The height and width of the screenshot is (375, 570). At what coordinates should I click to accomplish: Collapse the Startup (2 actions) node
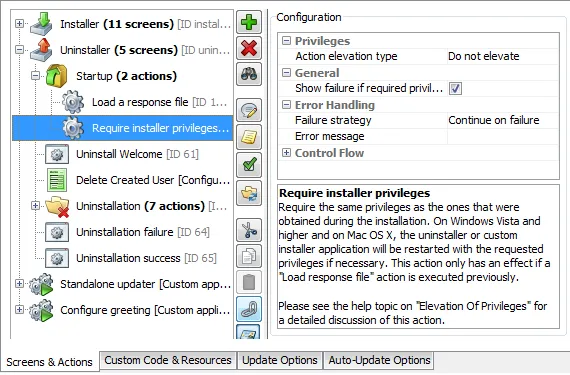(x=35, y=76)
